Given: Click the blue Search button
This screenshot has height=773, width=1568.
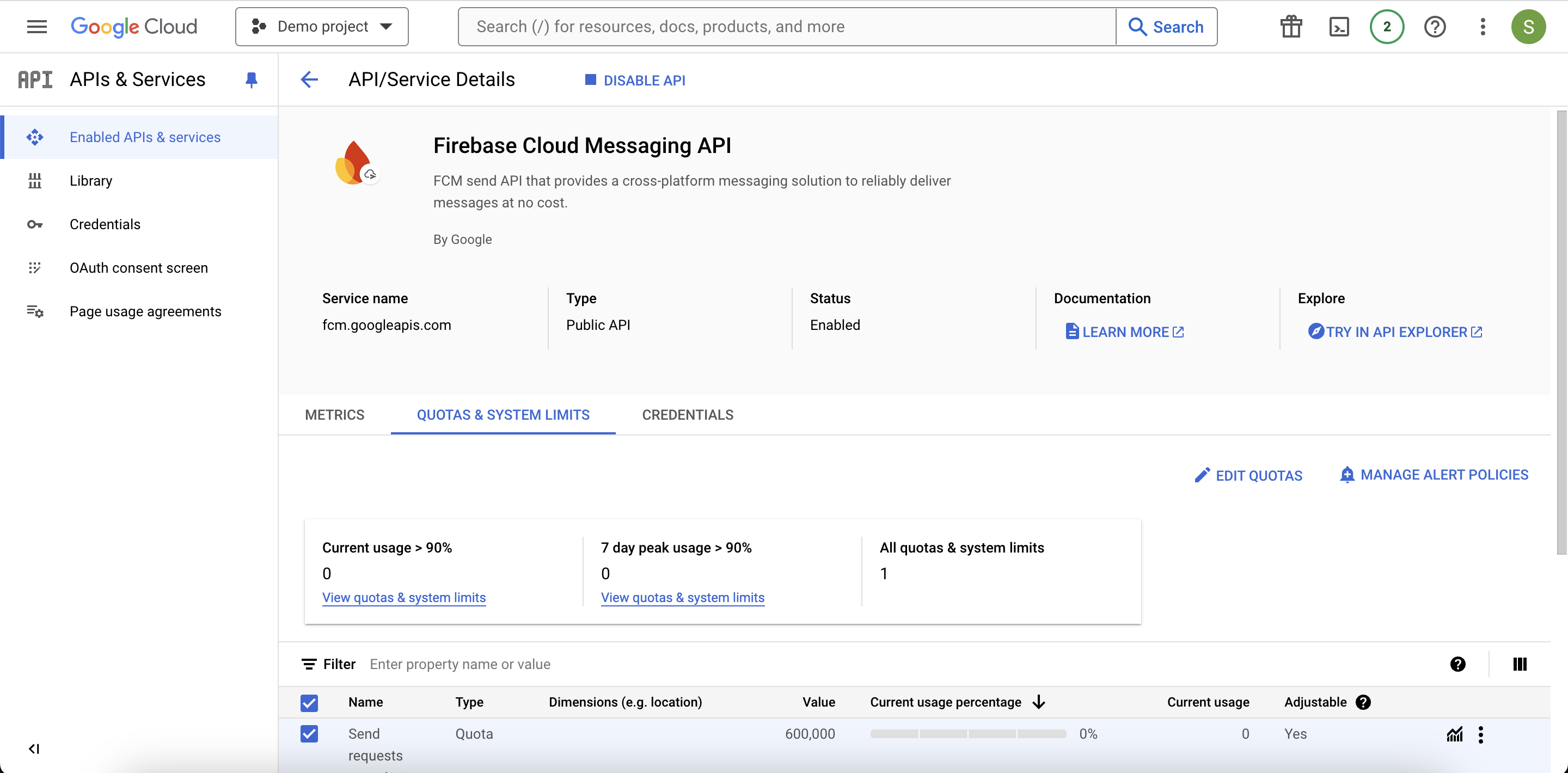Looking at the screenshot, I should [x=1166, y=26].
